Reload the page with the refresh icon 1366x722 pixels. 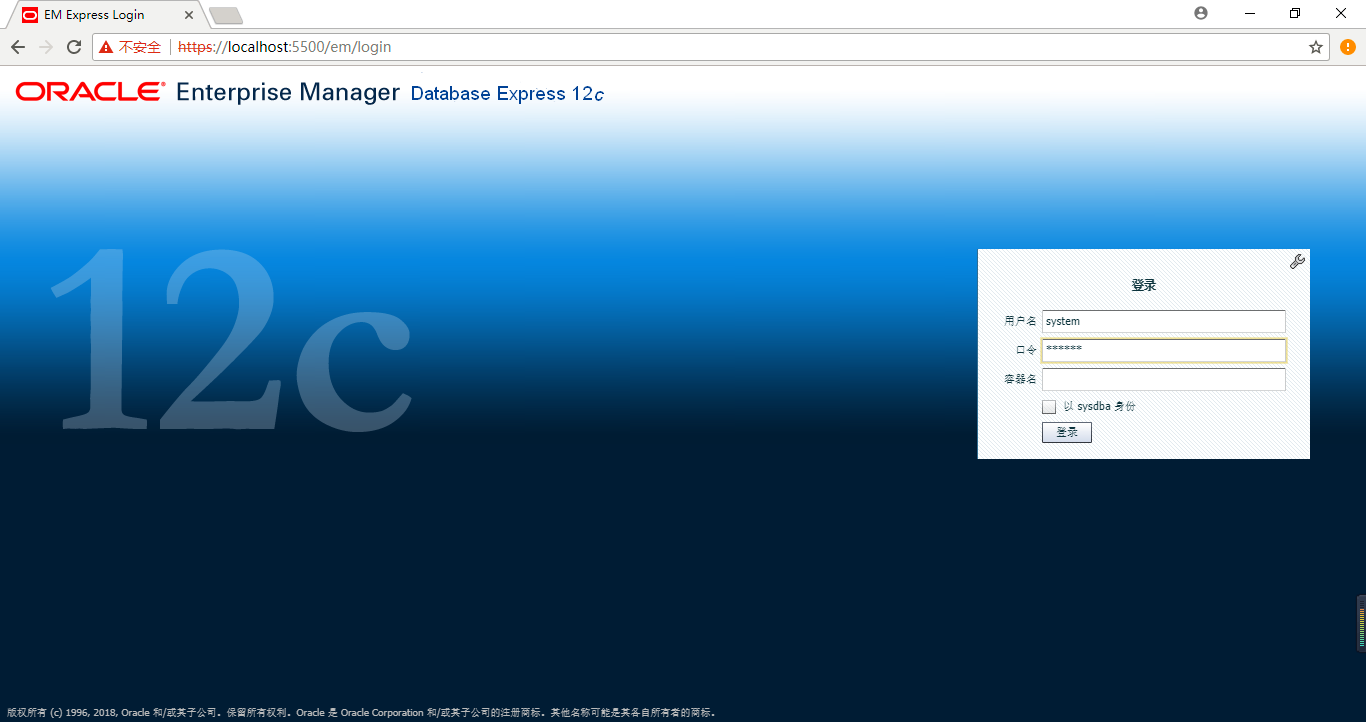point(74,47)
